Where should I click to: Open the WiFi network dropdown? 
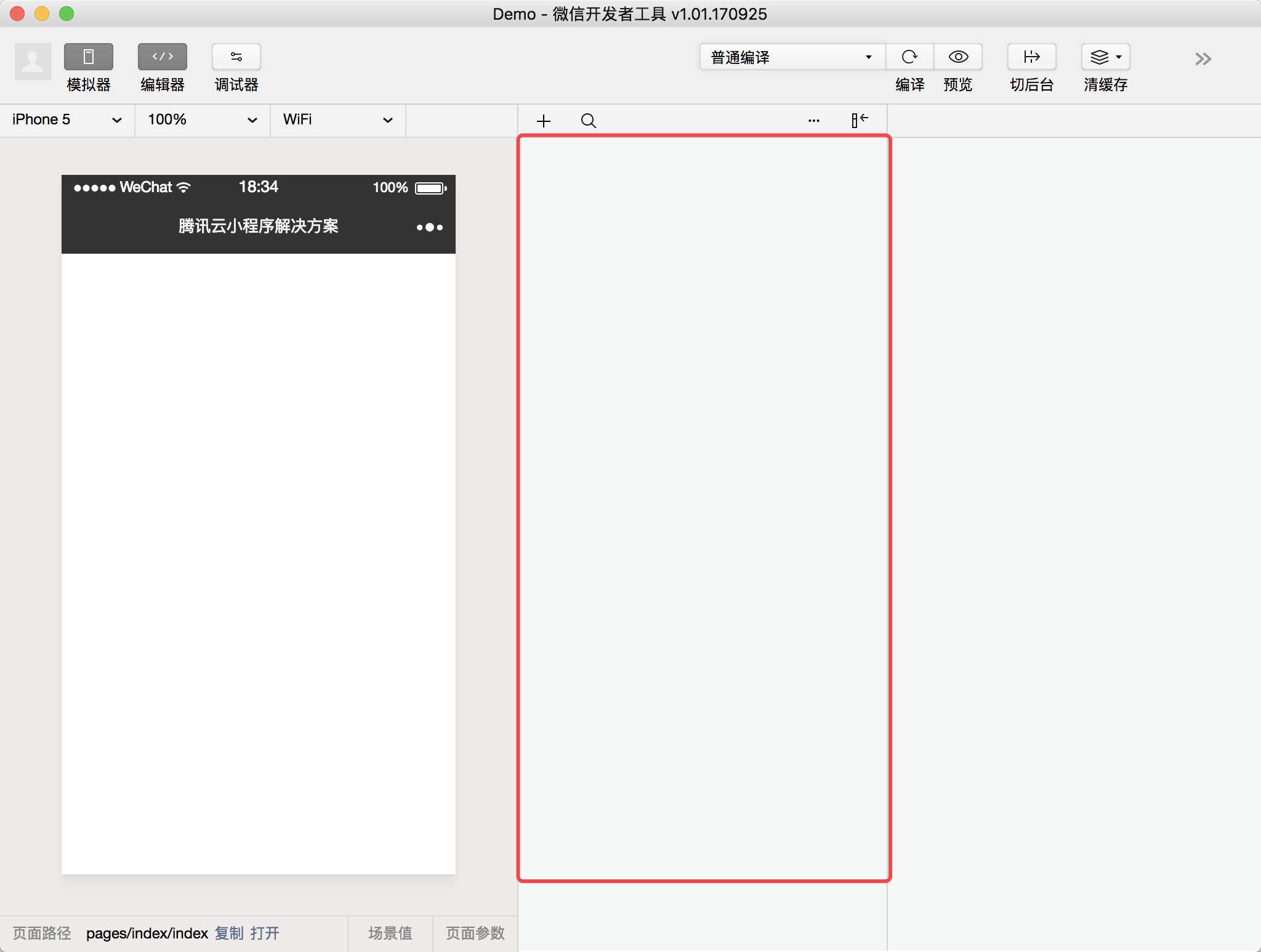coord(337,119)
